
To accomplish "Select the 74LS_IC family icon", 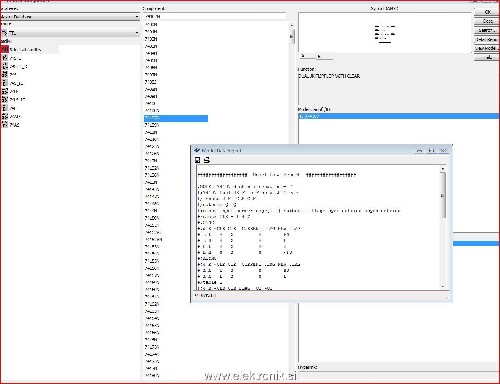I will pos(5,100).
